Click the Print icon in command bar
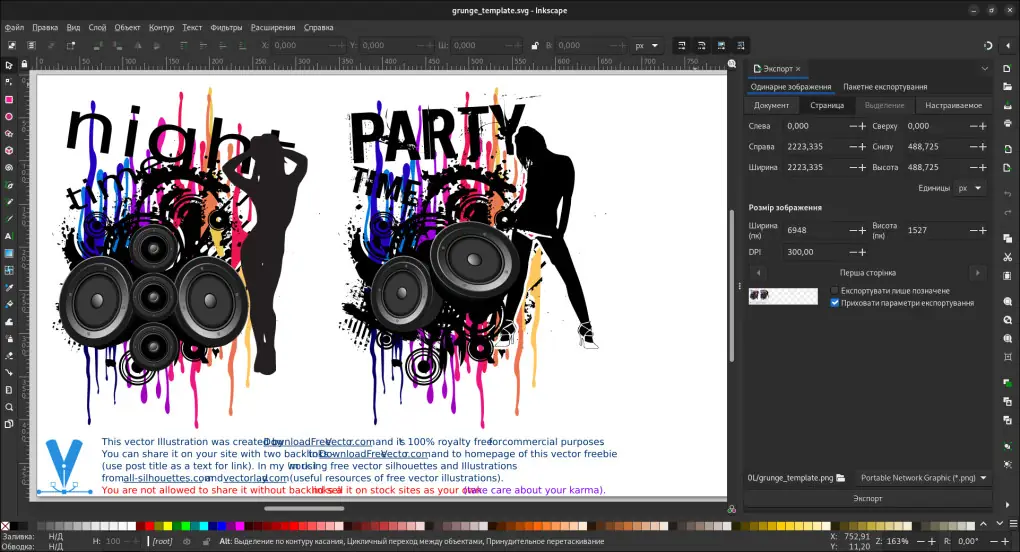The image size is (1020, 552). click(x=1008, y=123)
